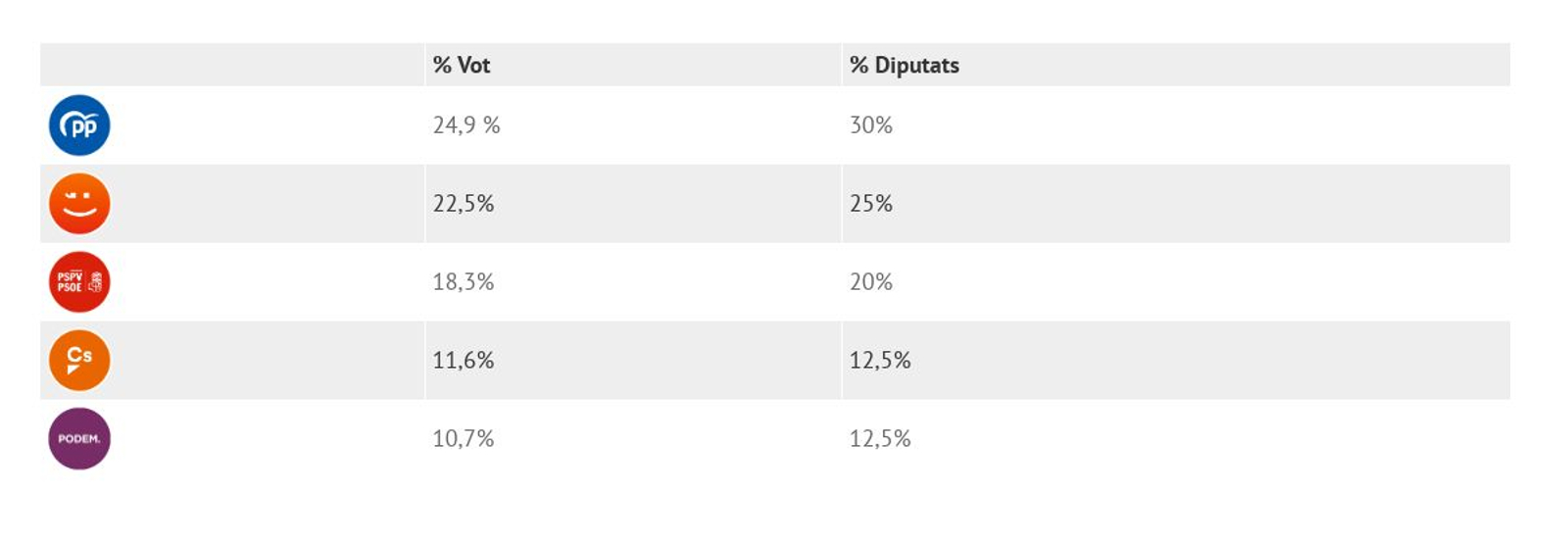Select the 24,9 % vote value
This screenshot has height=542, width=1568.
(466, 125)
